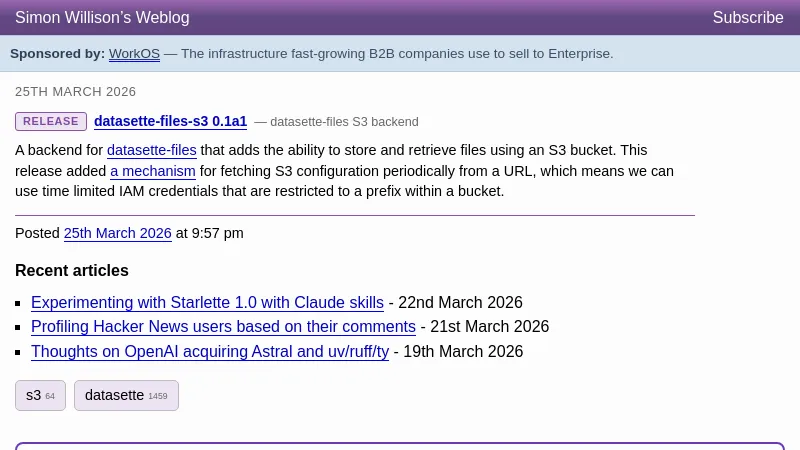The width and height of the screenshot is (800, 450).
Task: Open the datasette-files-s3 0.1a1 release title
Action: pyautogui.click(x=170, y=121)
